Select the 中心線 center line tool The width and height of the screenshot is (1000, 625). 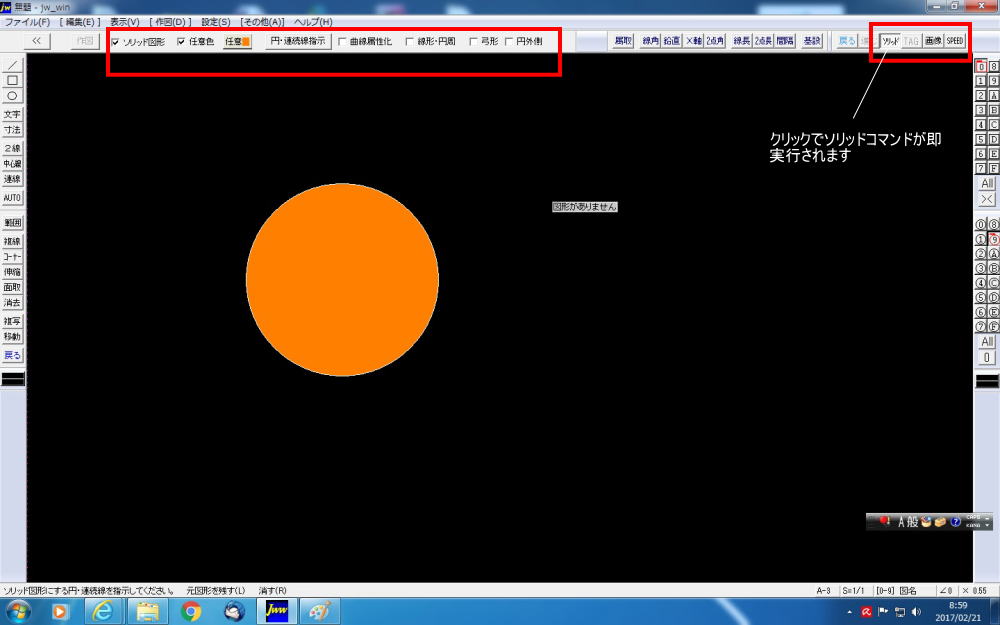pos(12,163)
